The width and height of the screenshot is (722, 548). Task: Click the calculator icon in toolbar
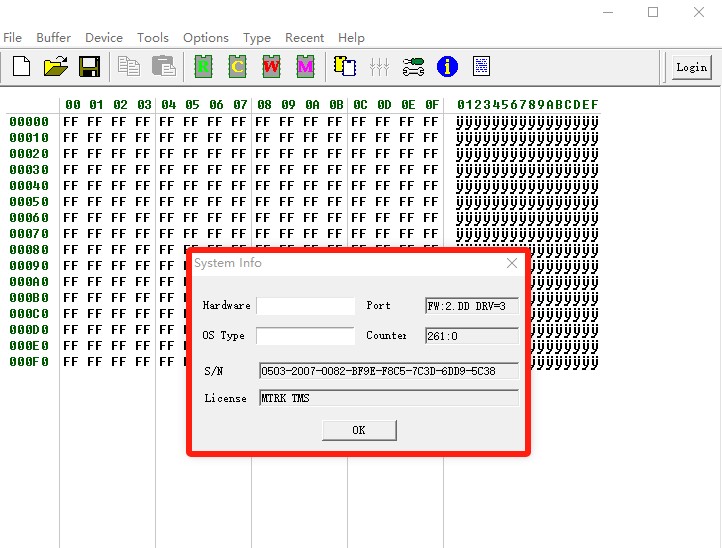(481, 67)
